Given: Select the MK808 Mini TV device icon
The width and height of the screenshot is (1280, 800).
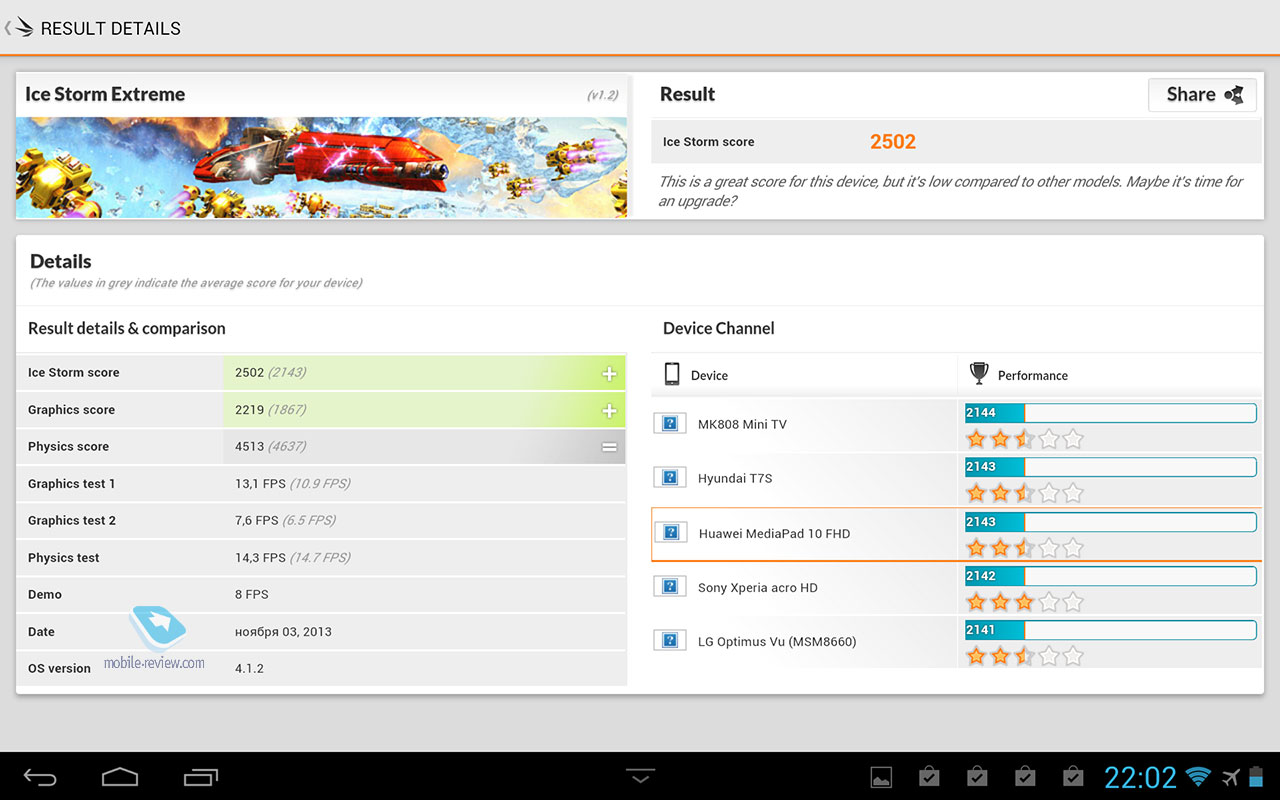Looking at the screenshot, I should 670,424.
